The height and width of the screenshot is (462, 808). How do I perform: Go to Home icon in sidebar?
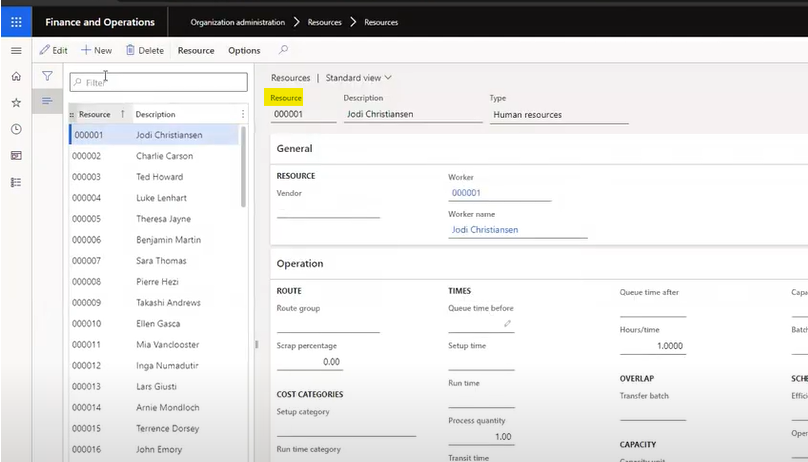[x=16, y=76]
